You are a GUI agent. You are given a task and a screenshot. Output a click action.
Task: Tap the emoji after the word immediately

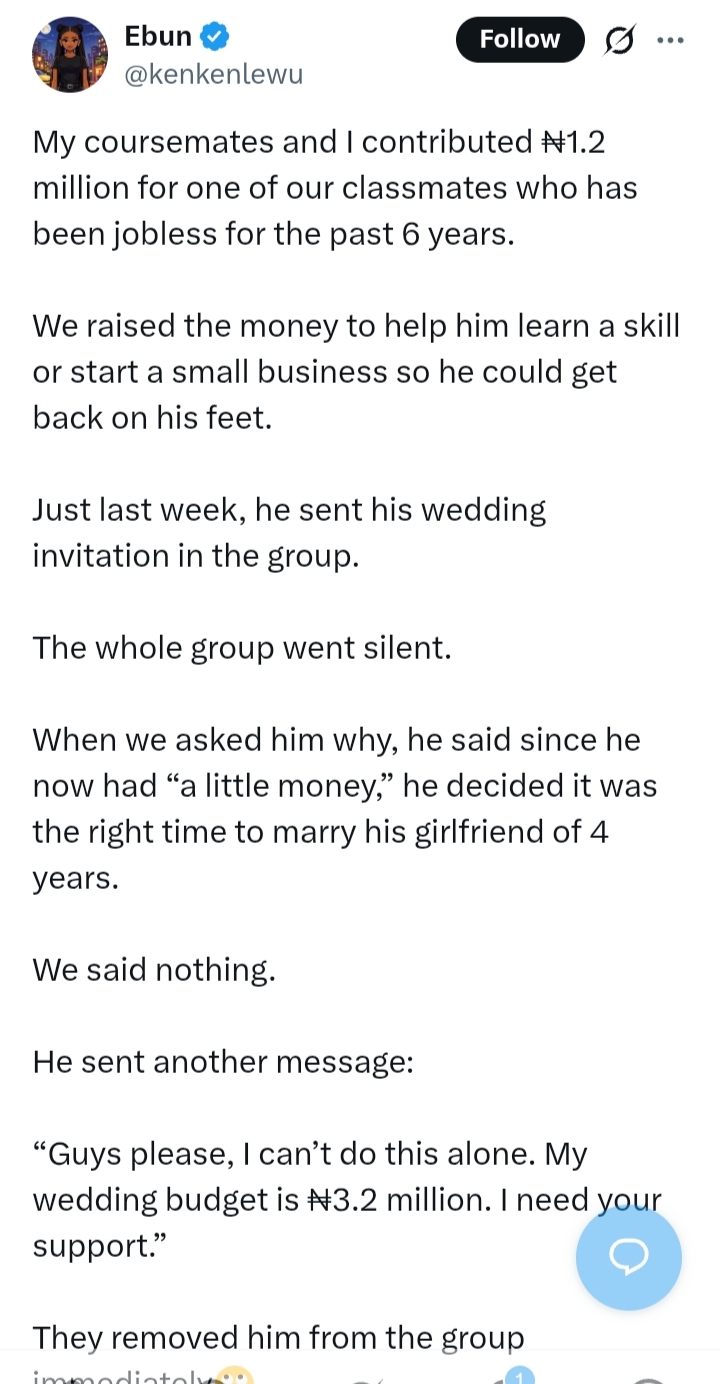coord(232,1376)
